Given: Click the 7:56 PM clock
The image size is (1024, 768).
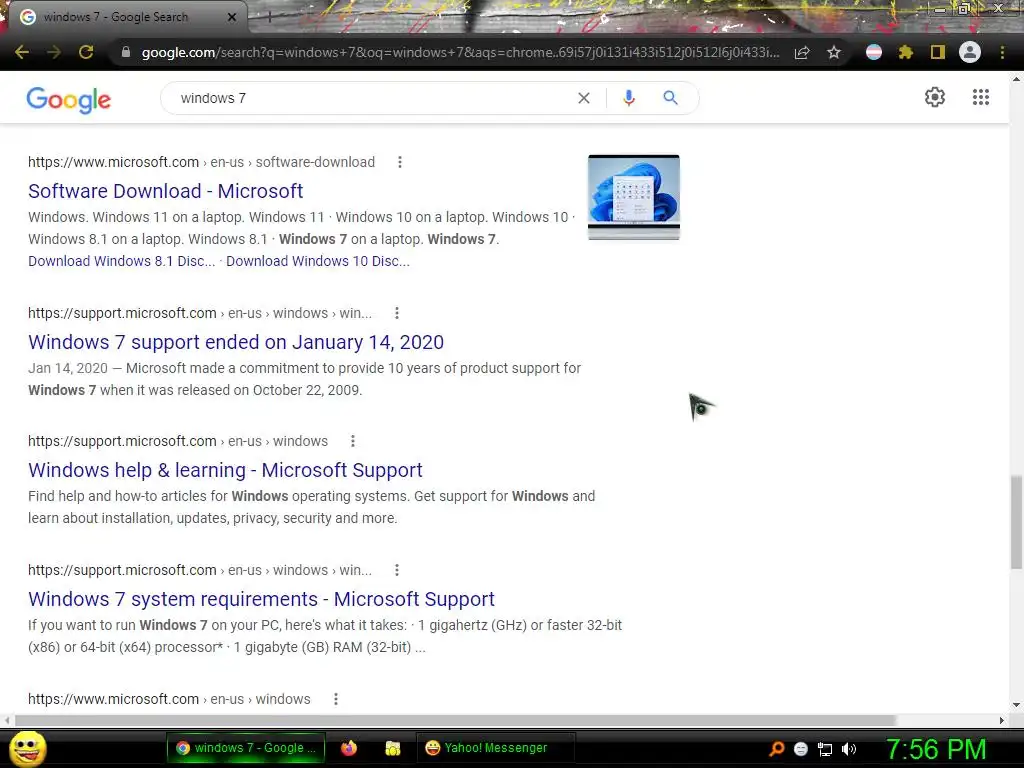Looking at the screenshot, I should pyautogui.click(x=936, y=749).
